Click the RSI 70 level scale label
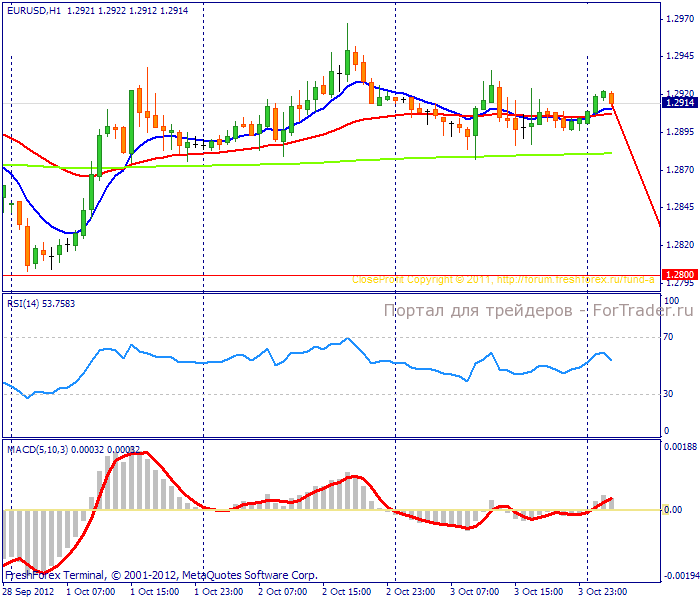 tap(668, 338)
